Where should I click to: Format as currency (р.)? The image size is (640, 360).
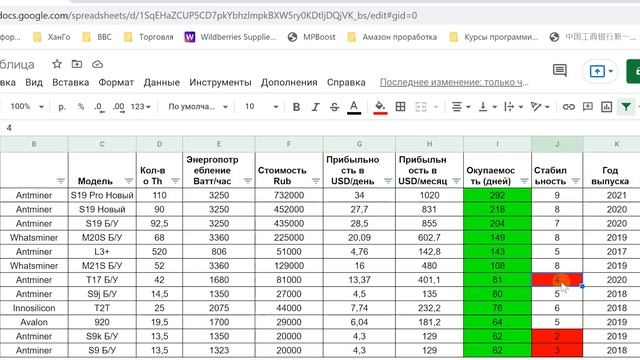click(x=62, y=107)
